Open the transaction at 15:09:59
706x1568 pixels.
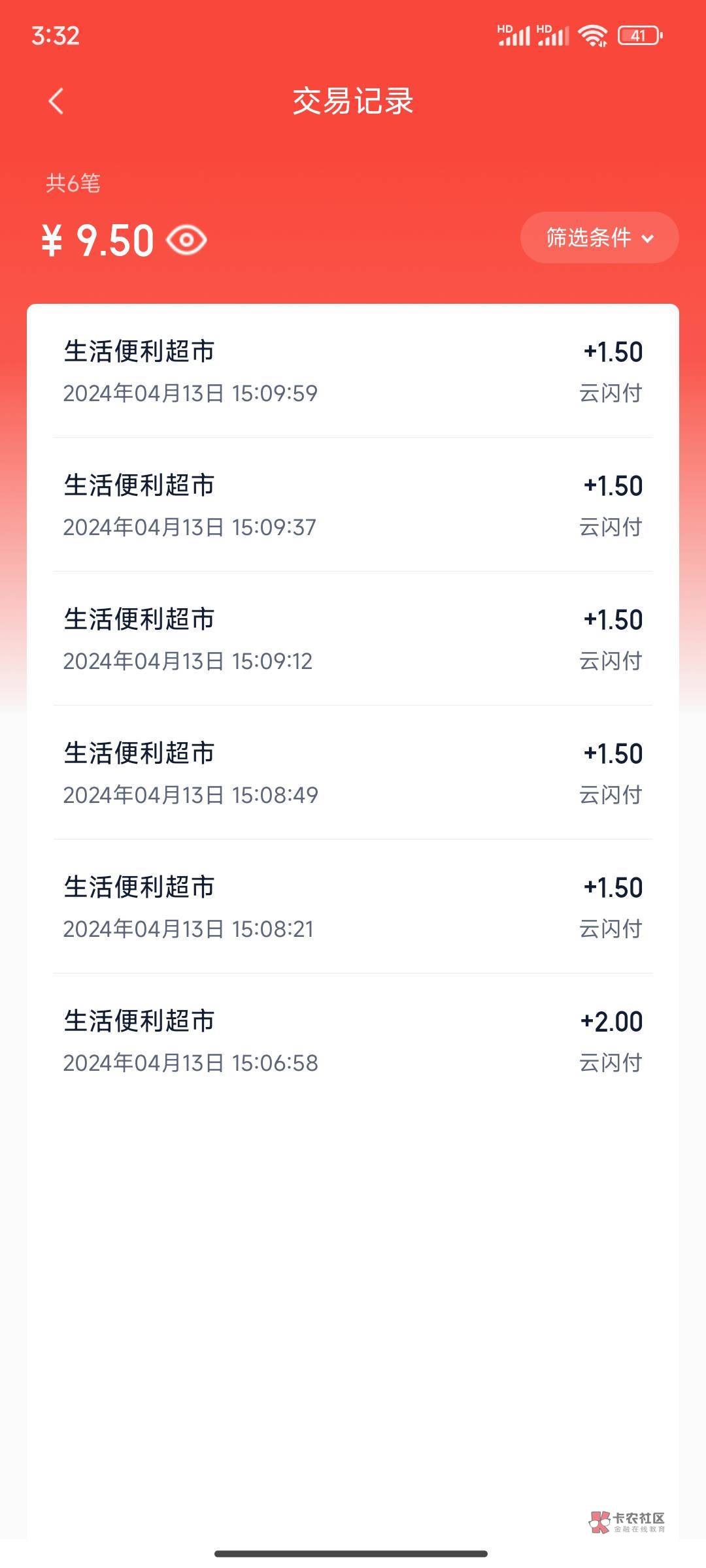pyautogui.click(x=353, y=371)
